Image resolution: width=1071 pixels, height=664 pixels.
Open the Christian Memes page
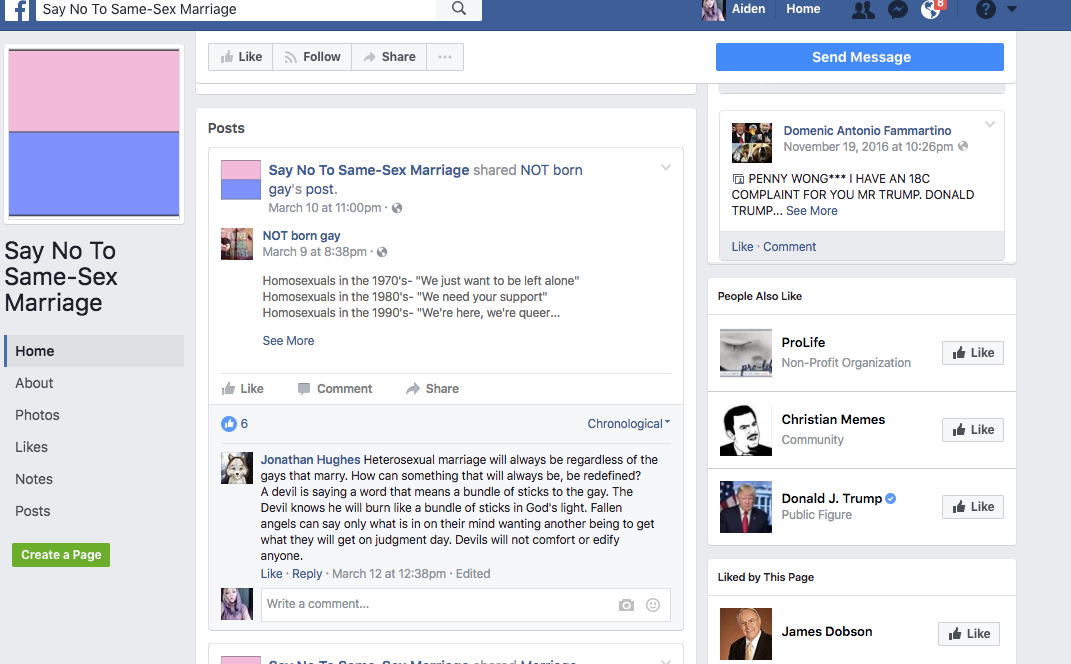click(833, 419)
